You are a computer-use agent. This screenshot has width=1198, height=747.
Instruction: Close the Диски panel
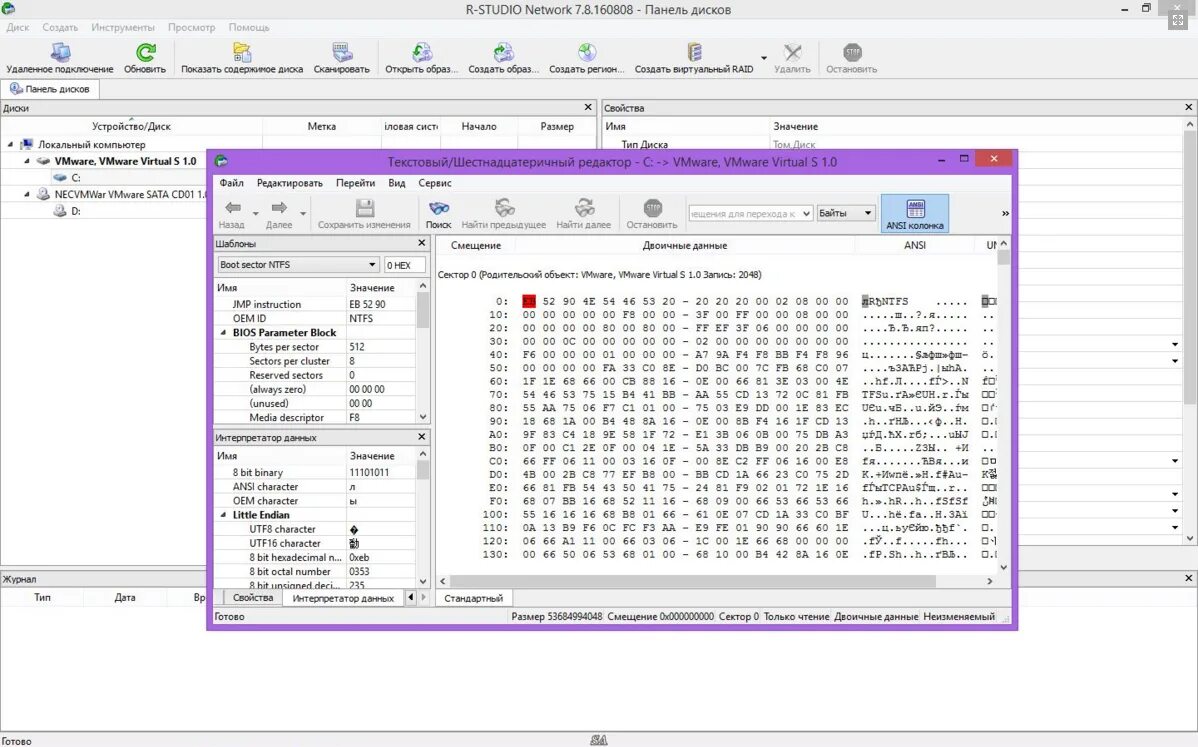[588, 108]
